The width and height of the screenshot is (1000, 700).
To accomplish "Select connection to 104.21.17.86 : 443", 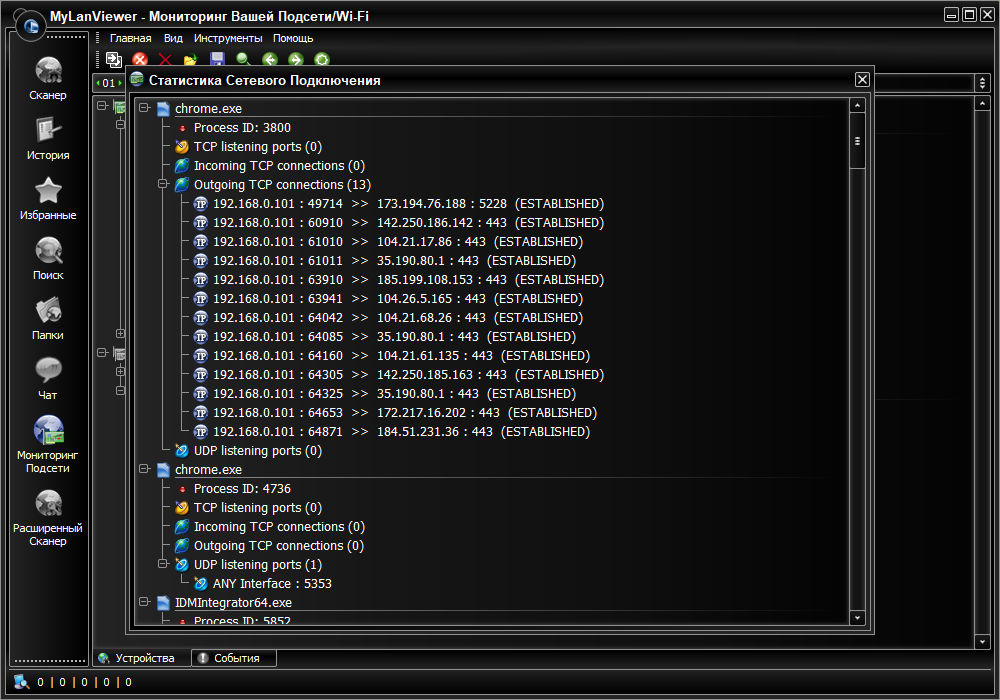I will (x=398, y=242).
